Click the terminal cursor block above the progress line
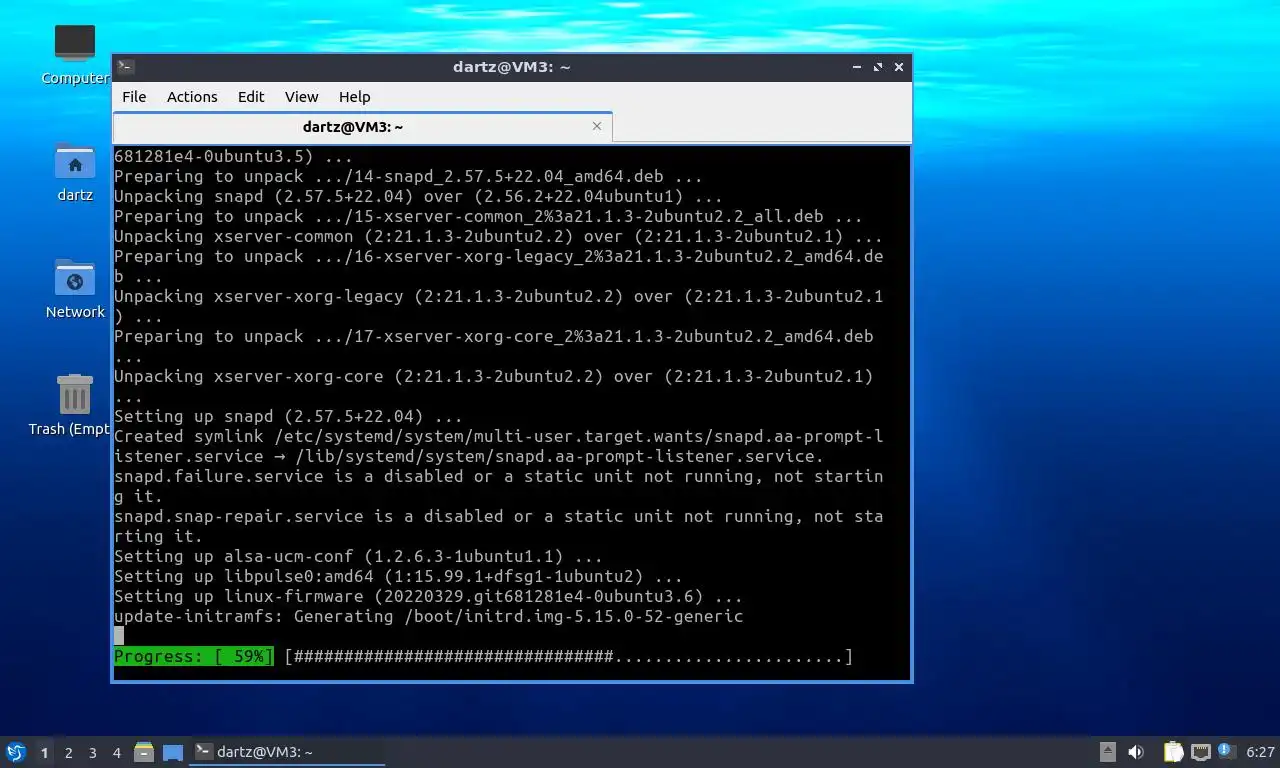This screenshot has width=1280, height=768. coord(119,636)
